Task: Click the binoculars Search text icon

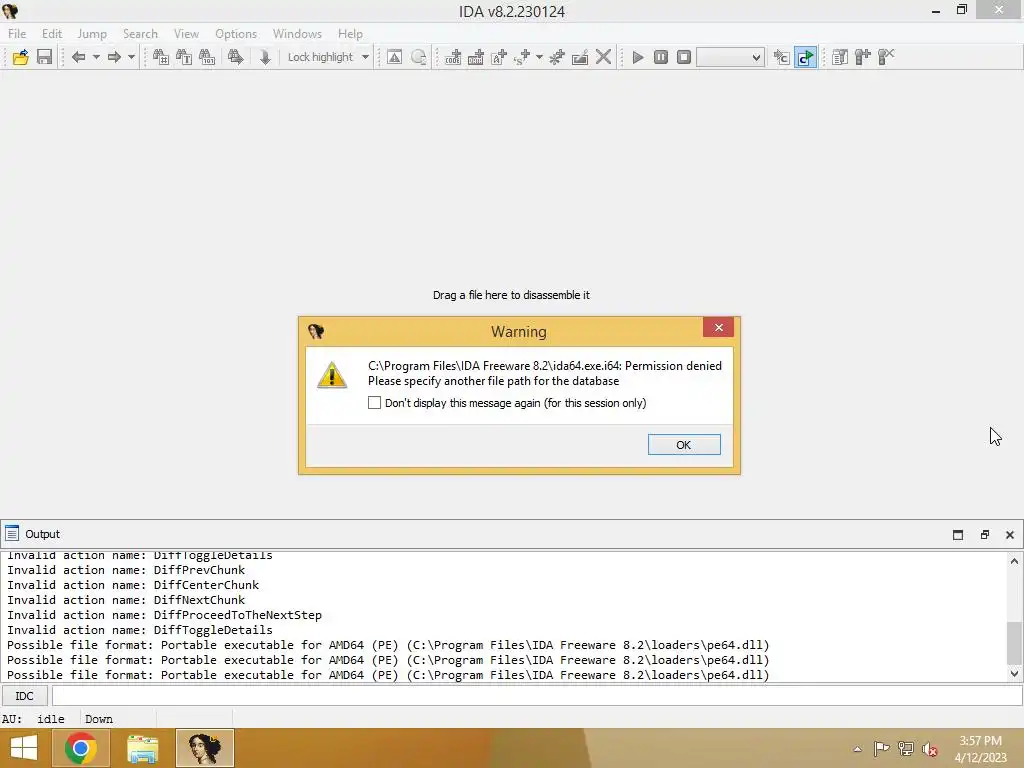Action: (184, 57)
